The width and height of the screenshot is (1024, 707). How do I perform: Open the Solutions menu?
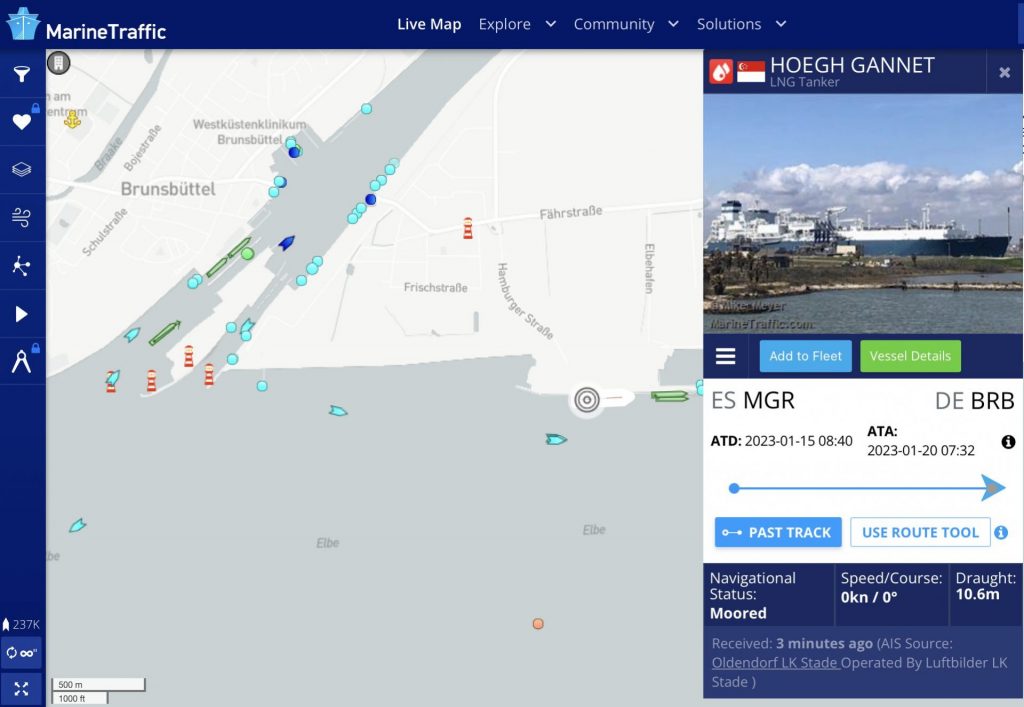(x=729, y=24)
